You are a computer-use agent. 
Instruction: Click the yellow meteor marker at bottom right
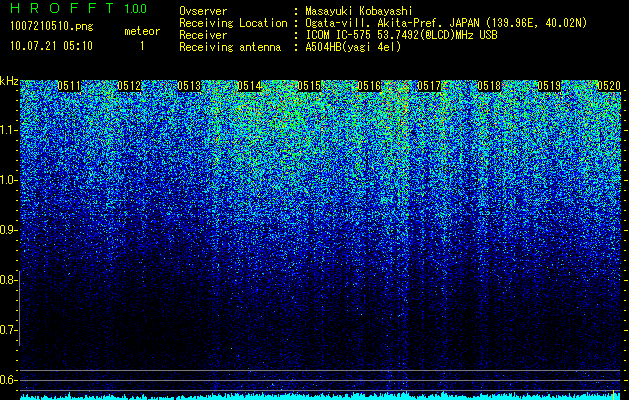click(614, 394)
